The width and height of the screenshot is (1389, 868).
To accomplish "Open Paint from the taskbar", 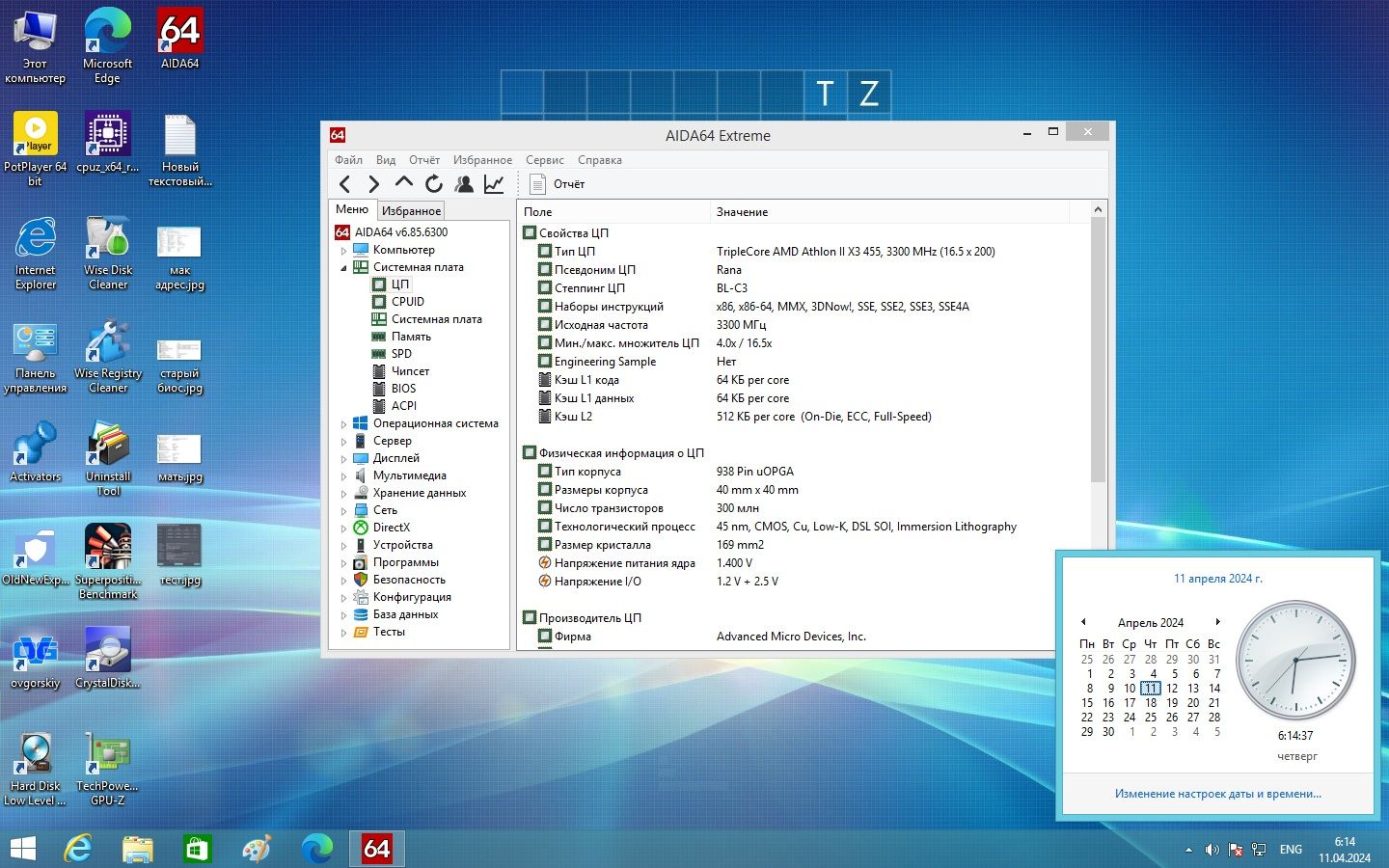I will coord(257,849).
